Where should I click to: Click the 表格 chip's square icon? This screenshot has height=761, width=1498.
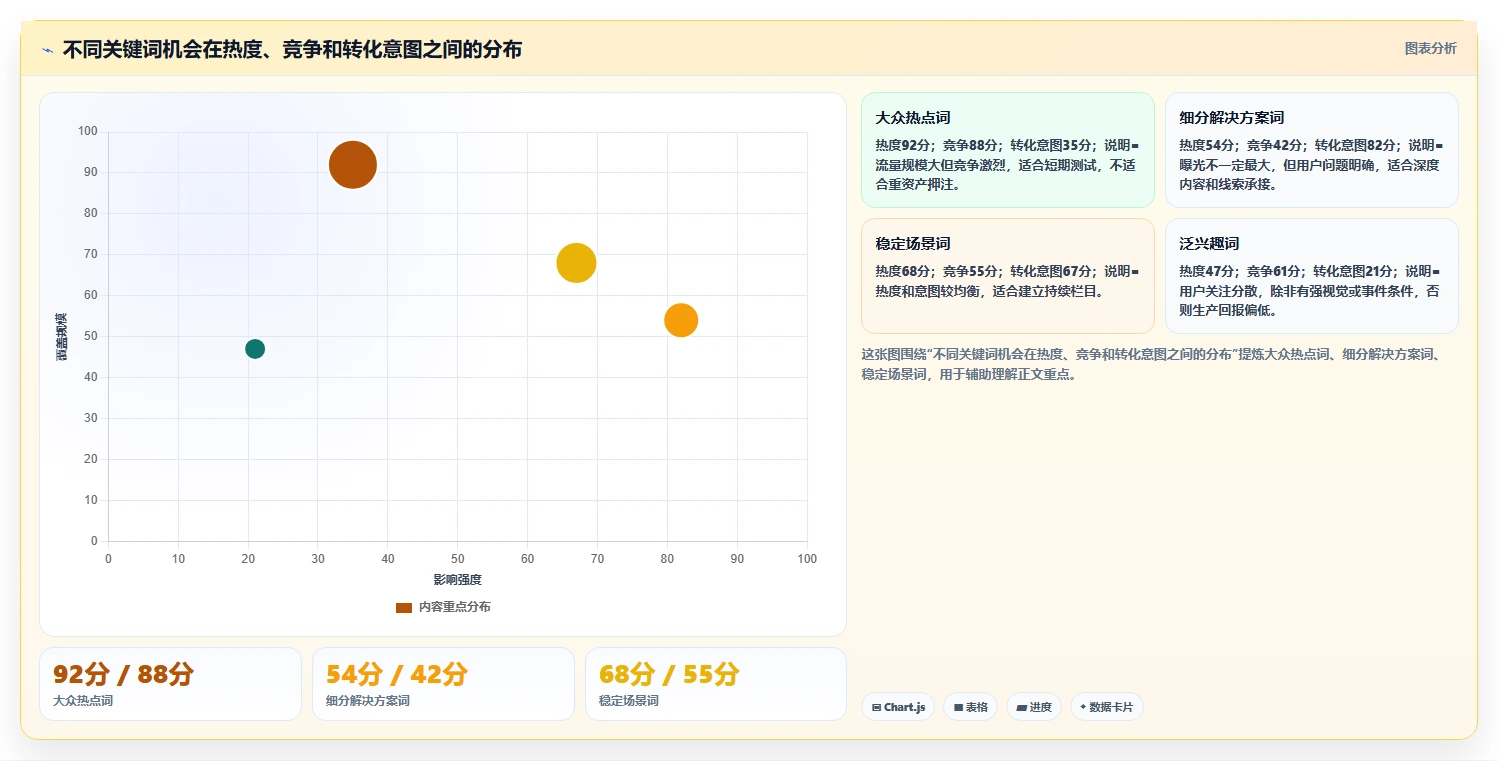tap(958, 707)
